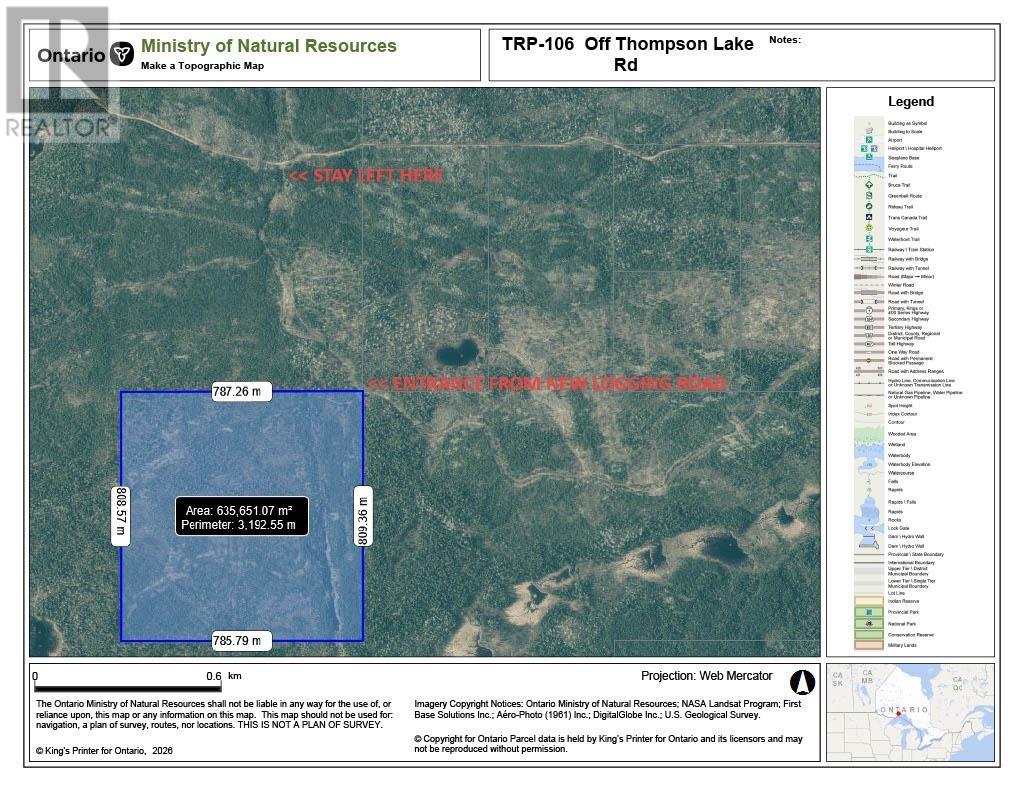Click the Lock Gate legend symbol
Image resolution: width=1024 pixels, height=791 pixels.
(869, 528)
